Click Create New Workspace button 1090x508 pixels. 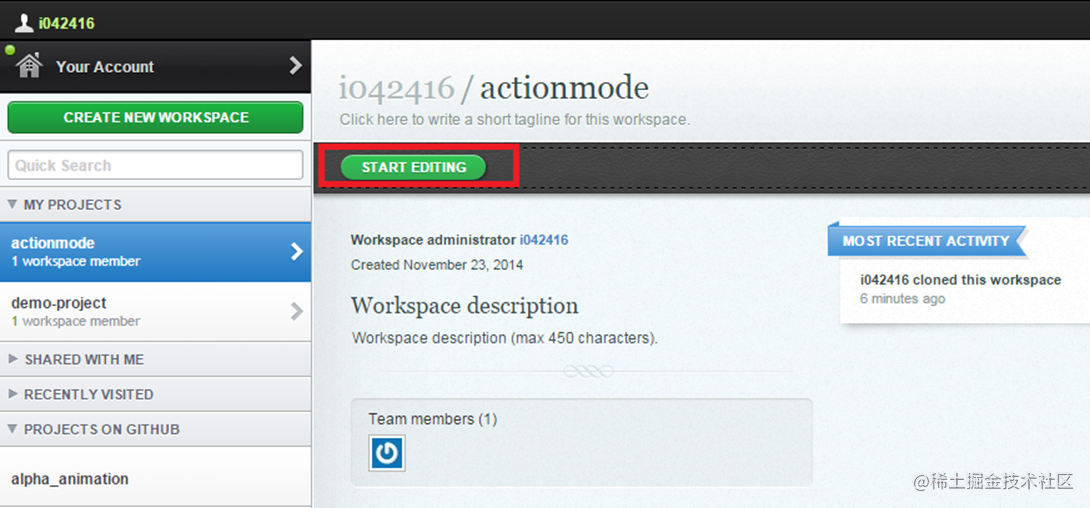point(156,117)
